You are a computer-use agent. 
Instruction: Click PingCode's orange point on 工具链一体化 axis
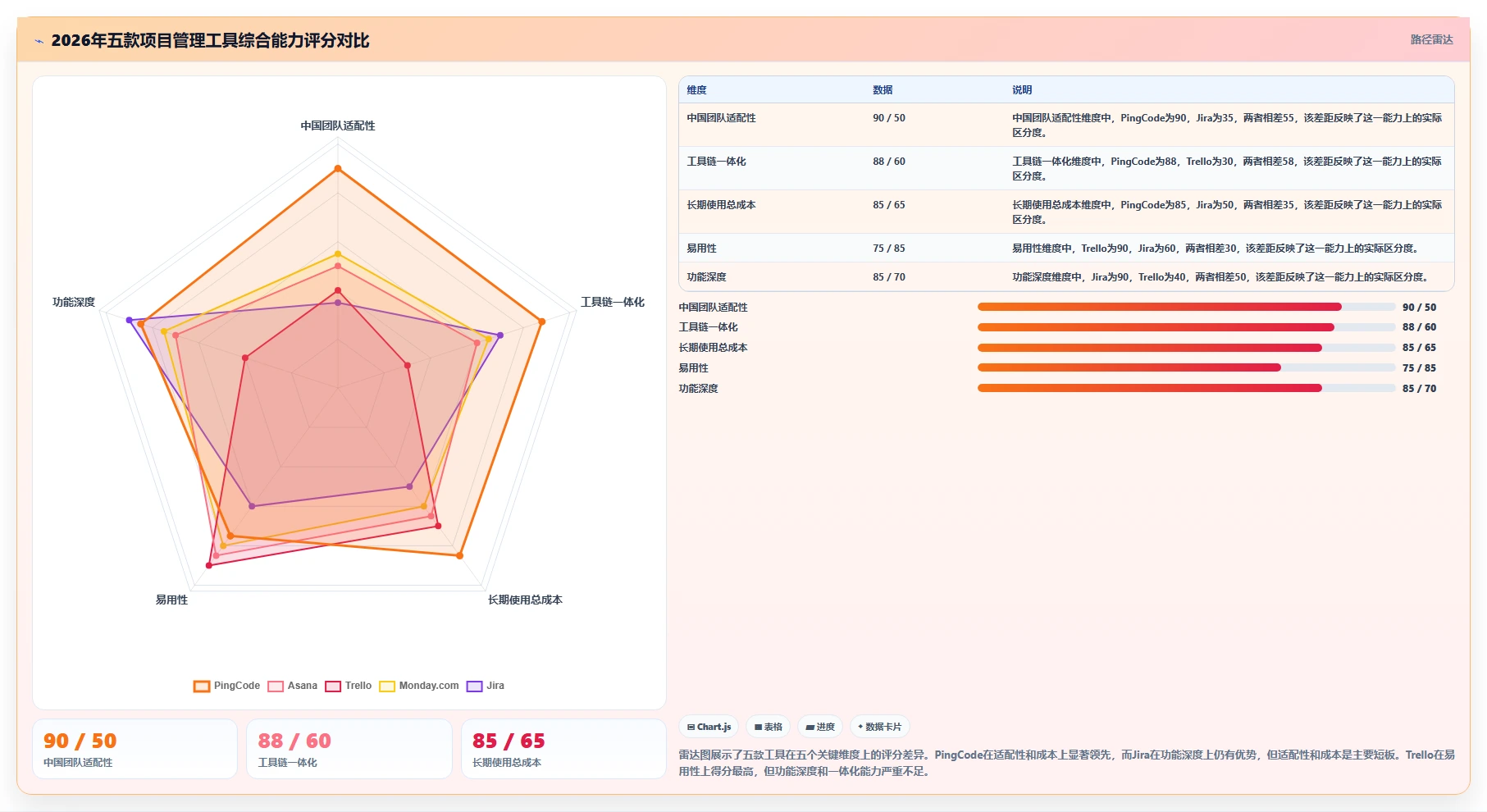[x=542, y=322]
